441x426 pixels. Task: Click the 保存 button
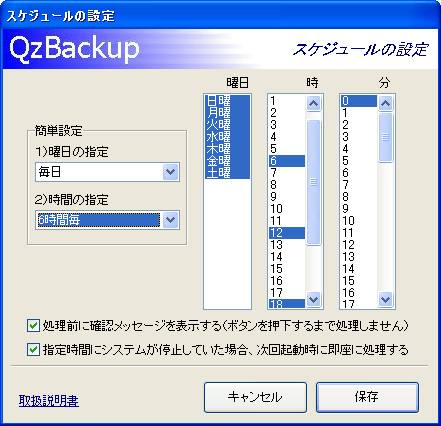pyautogui.click(x=367, y=397)
